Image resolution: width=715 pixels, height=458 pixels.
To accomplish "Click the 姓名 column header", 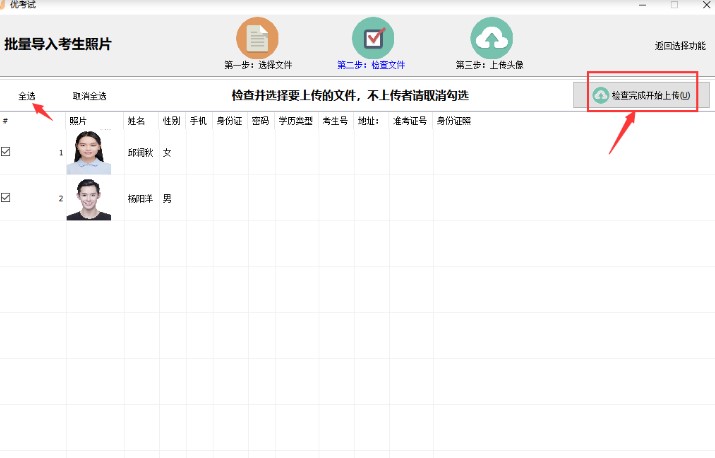I will (x=136, y=121).
